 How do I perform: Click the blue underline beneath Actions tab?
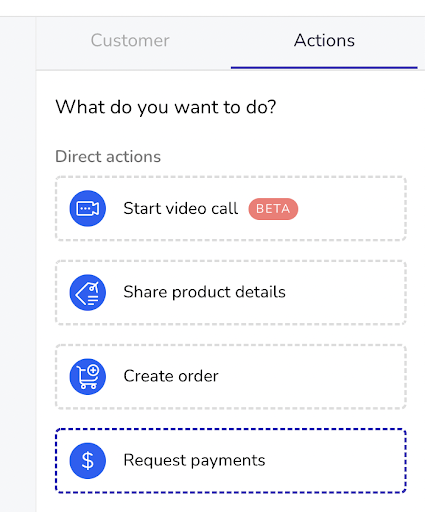click(324, 68)
